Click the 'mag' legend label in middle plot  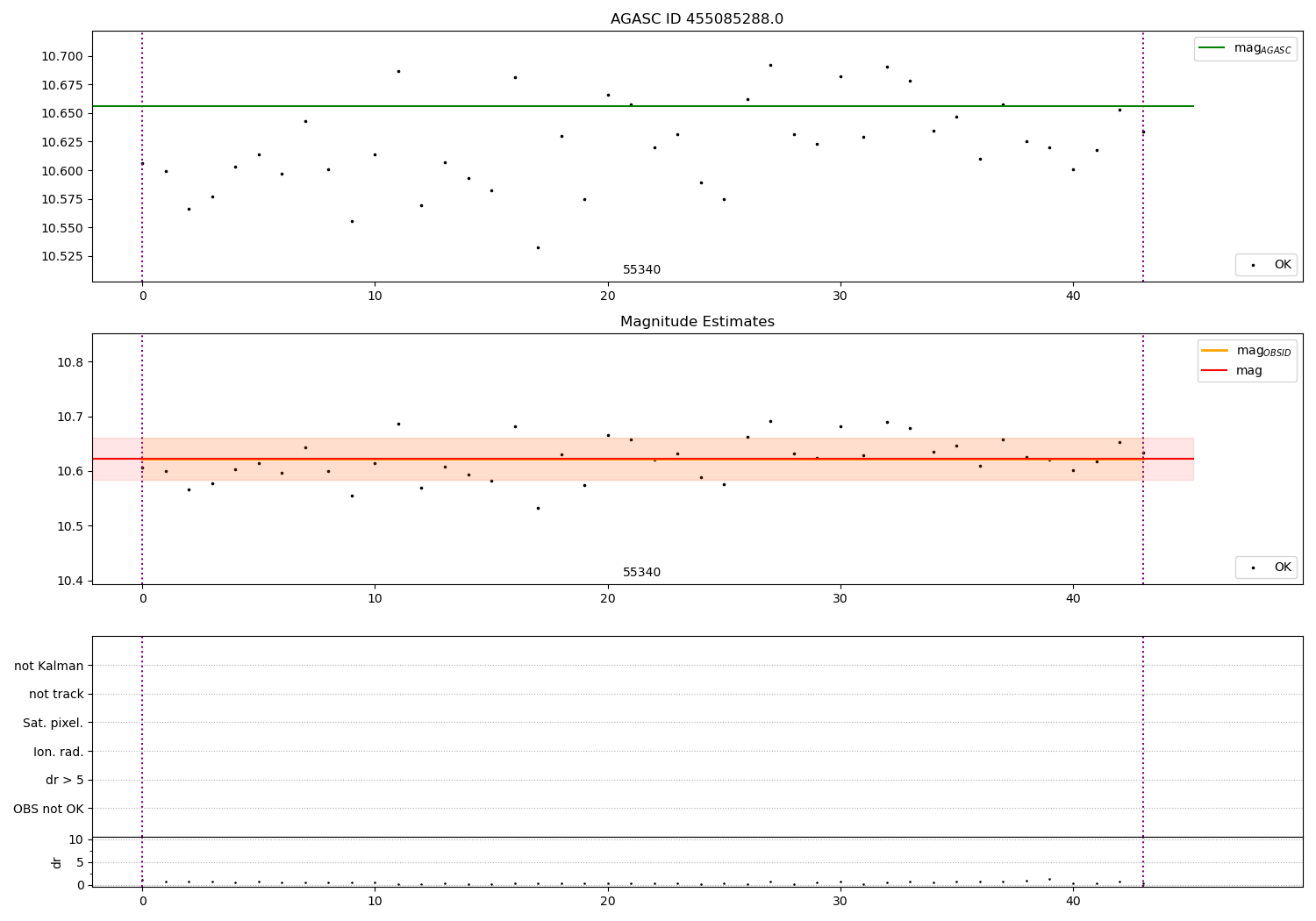[x=1249, y=371]
